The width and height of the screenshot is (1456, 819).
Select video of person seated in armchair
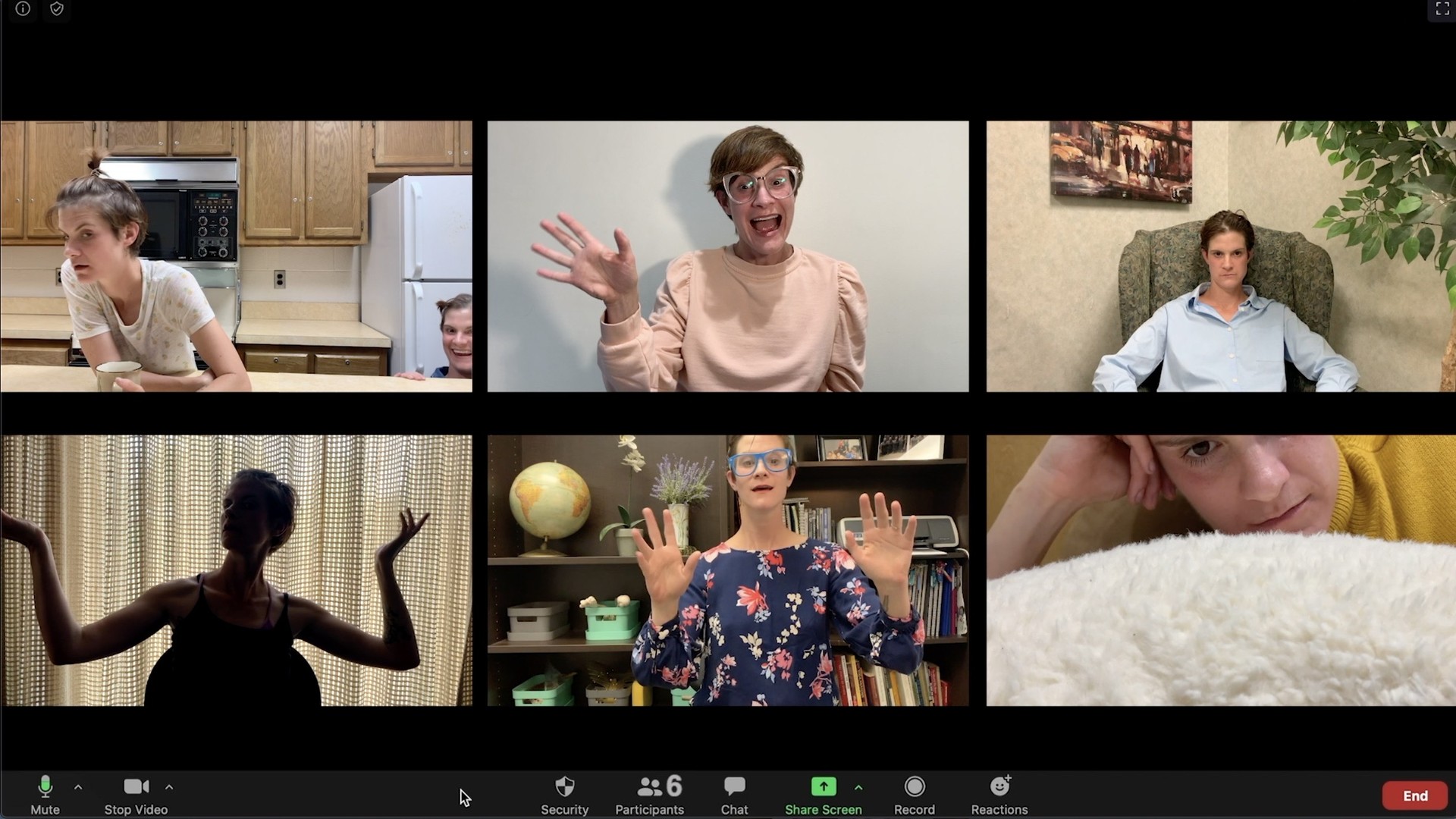tap(1221, 256)
